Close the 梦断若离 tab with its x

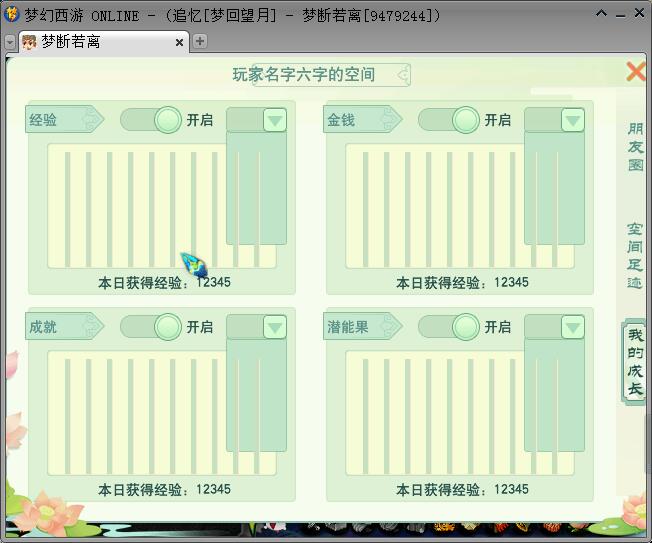pyautogui.click(x=179, y=42)
